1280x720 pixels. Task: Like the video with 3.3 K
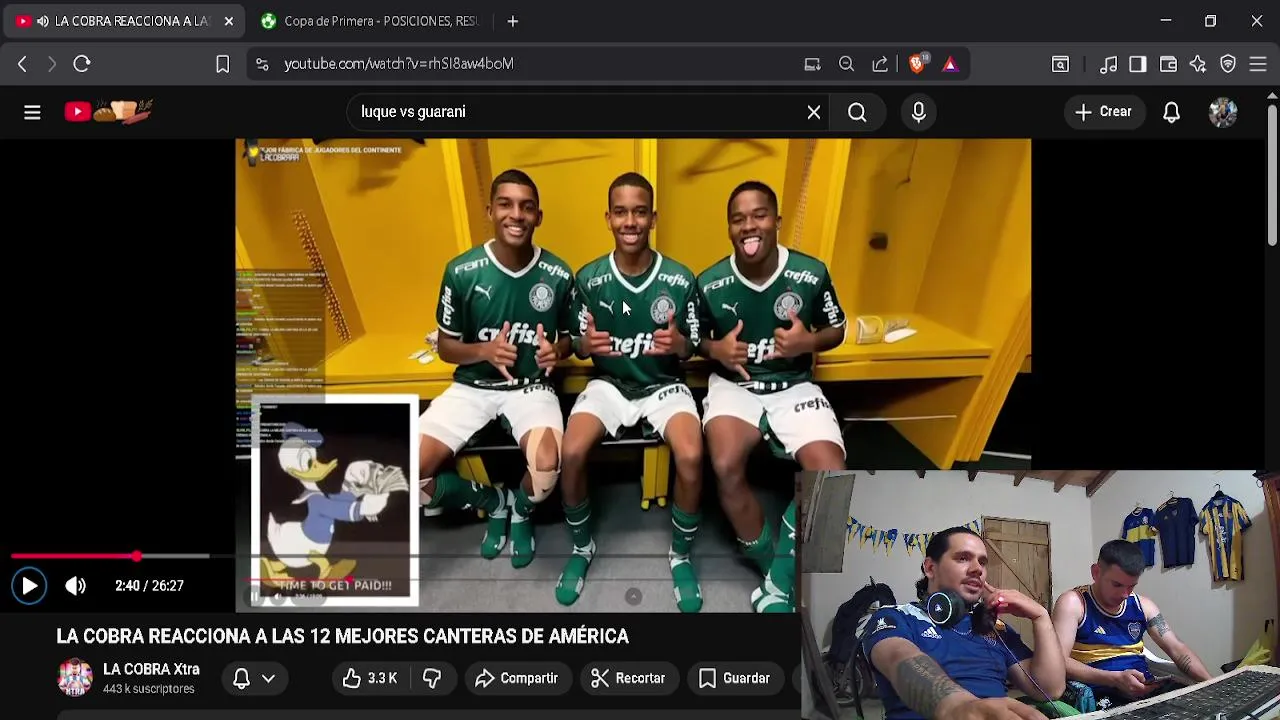tap(370, 678)
